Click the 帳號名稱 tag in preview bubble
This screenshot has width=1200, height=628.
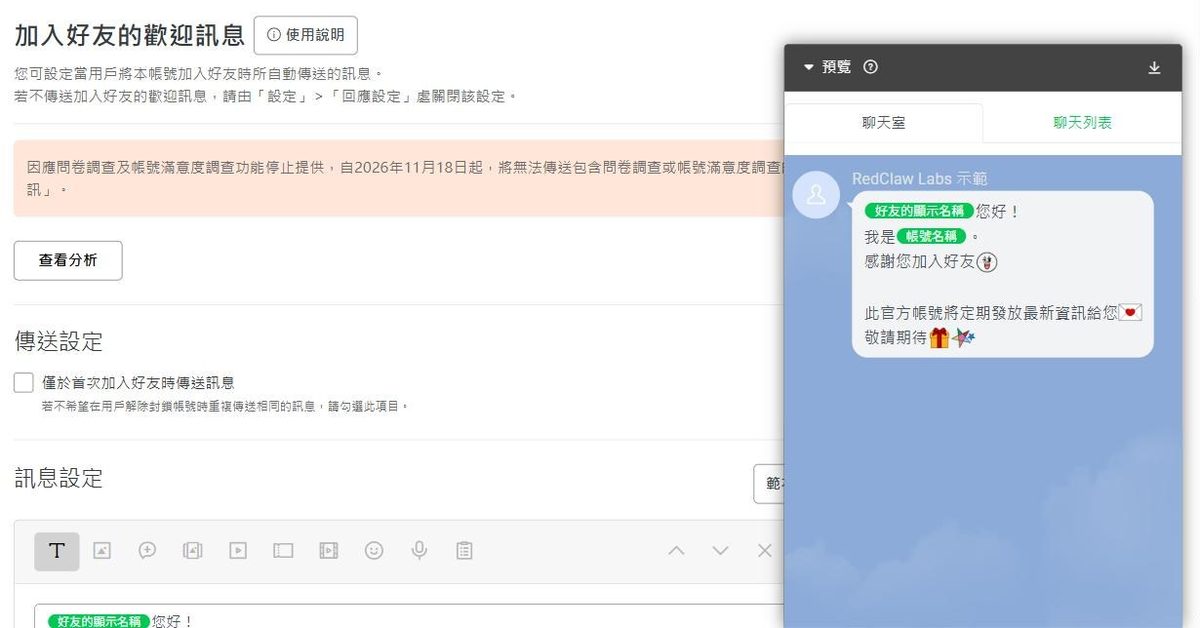932,236
